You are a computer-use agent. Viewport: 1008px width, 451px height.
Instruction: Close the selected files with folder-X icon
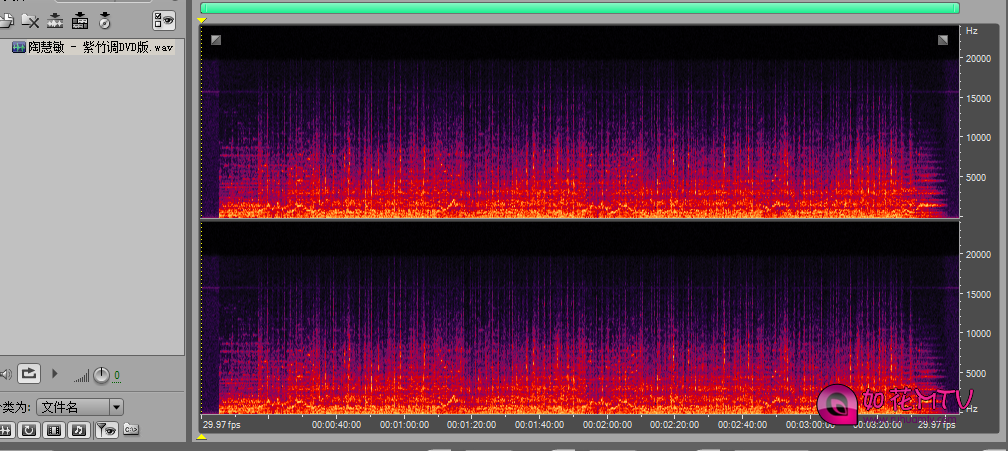pyautogui.click(x=30, y=21)
